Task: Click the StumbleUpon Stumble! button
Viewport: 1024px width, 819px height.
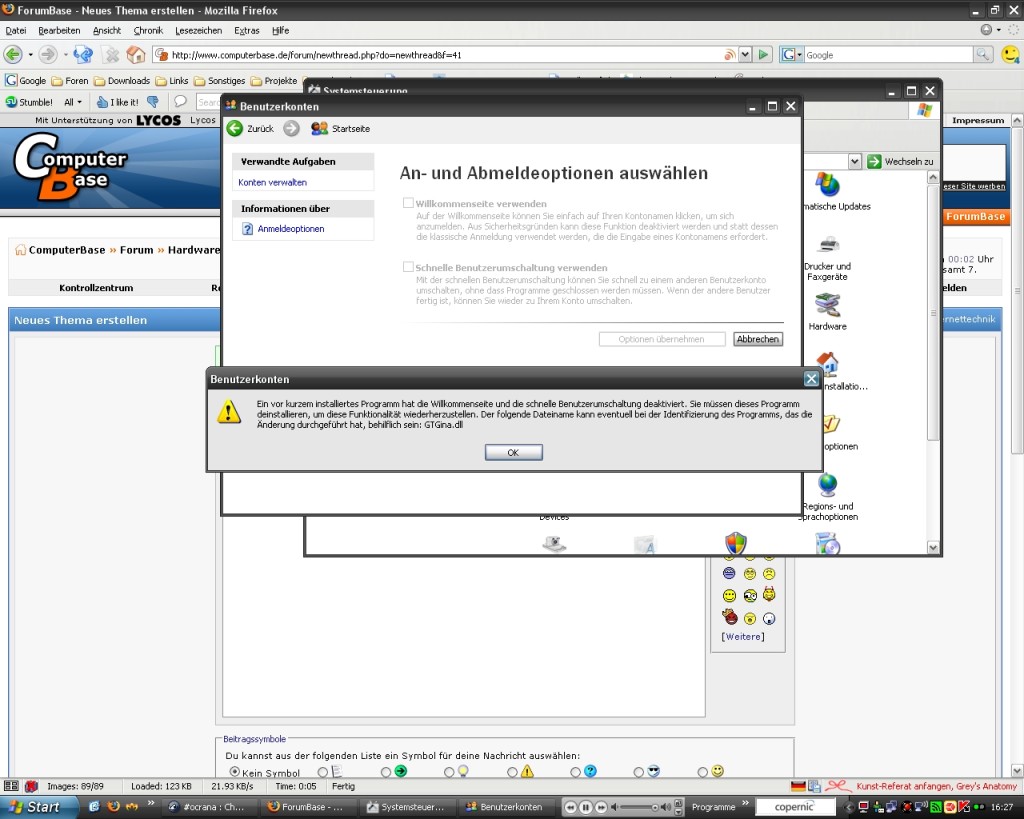Action: coord(29,102)
